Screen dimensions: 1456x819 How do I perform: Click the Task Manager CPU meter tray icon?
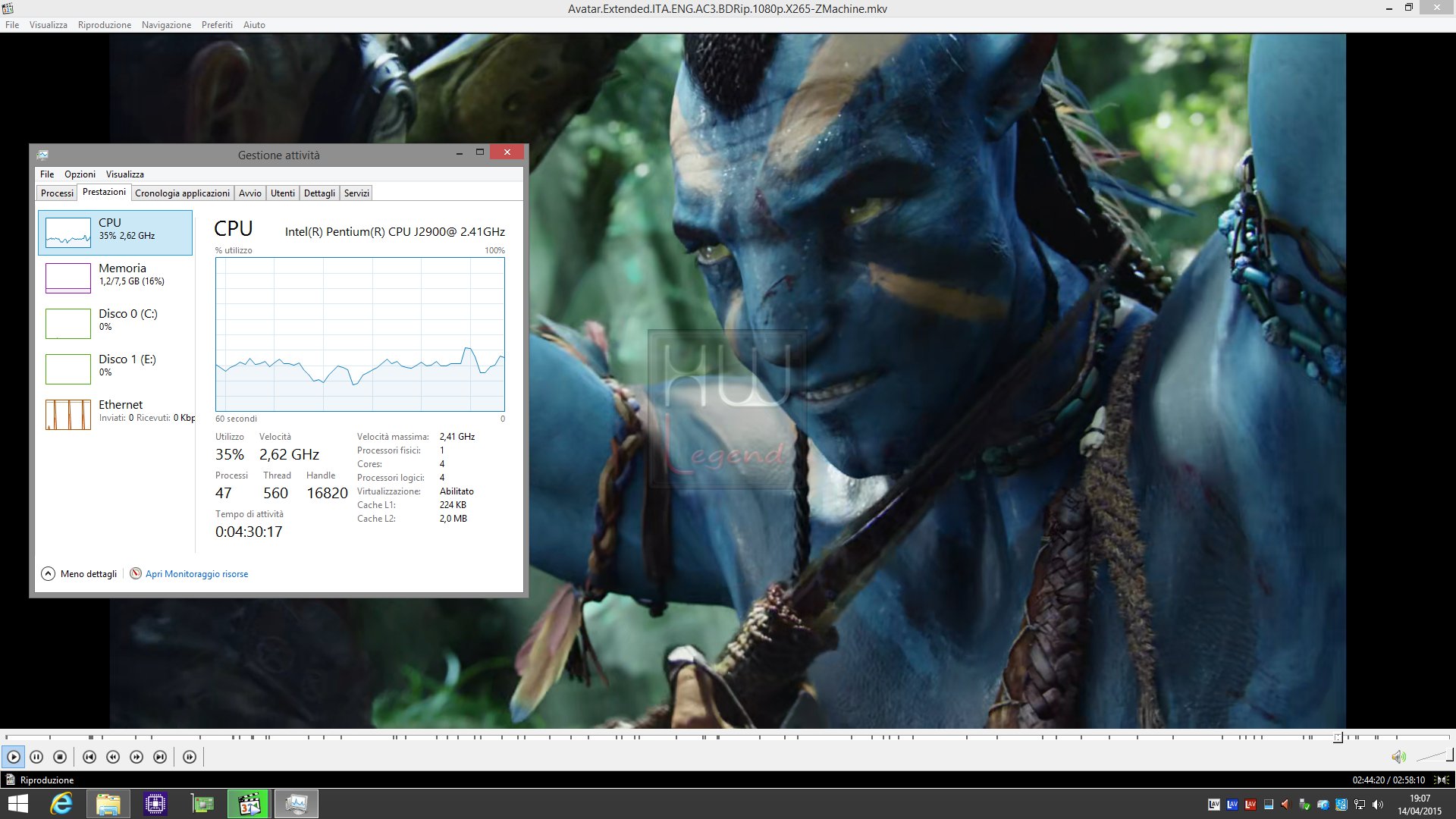tap(1269, 805)
